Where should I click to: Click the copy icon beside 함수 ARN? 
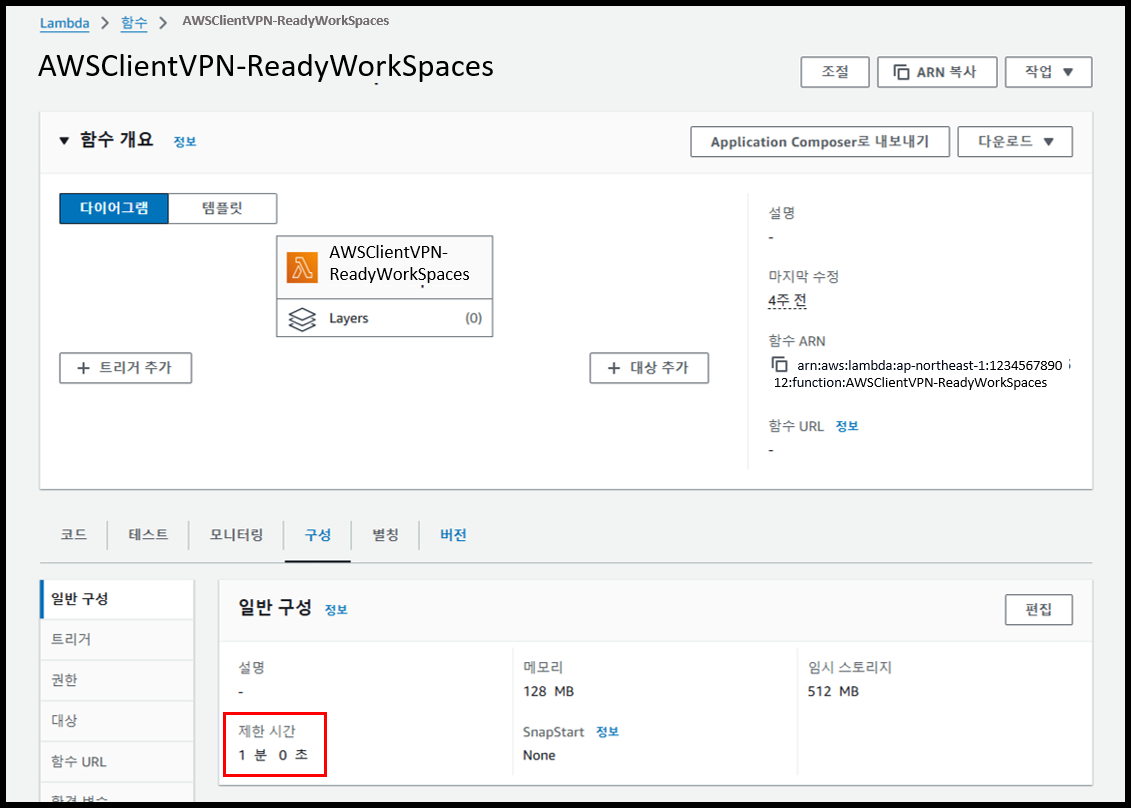pyautogui.click(x=780, y=364)
